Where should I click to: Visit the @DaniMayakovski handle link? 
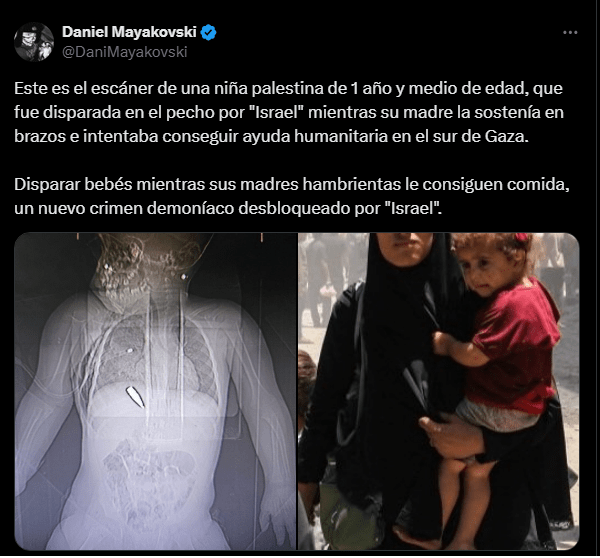[124, 52]
